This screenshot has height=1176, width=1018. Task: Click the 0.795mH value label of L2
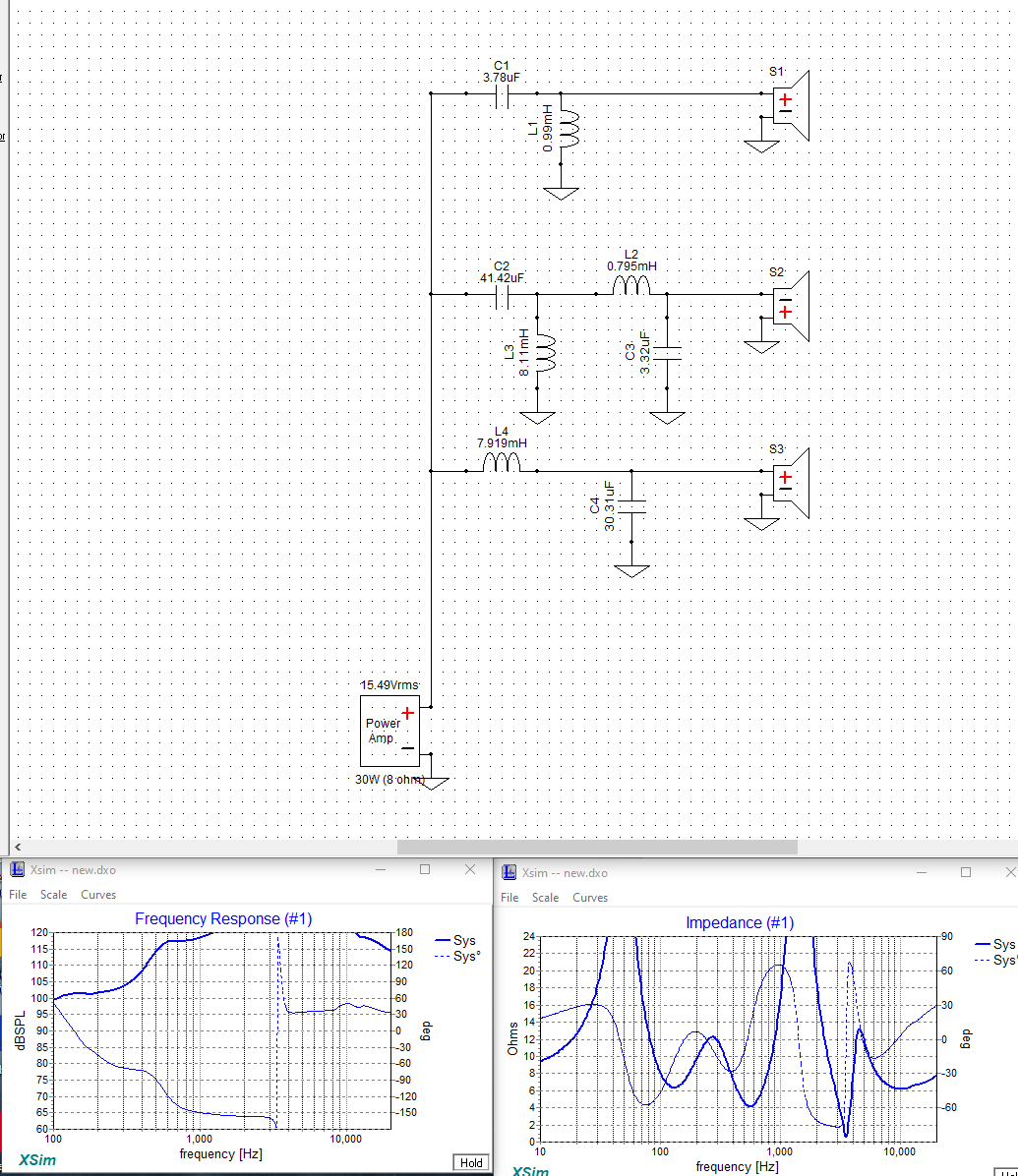coord(631,266)
